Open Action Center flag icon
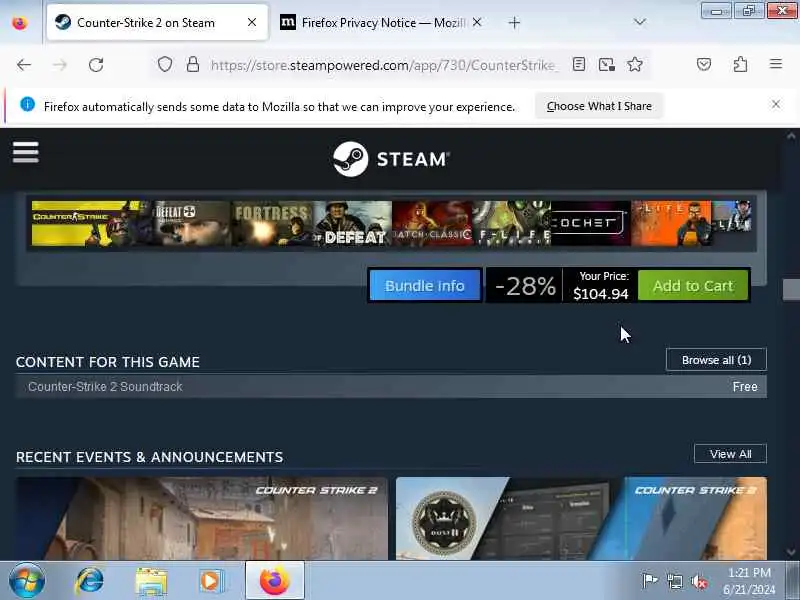The image size is (800, 600). coord(649,581)
